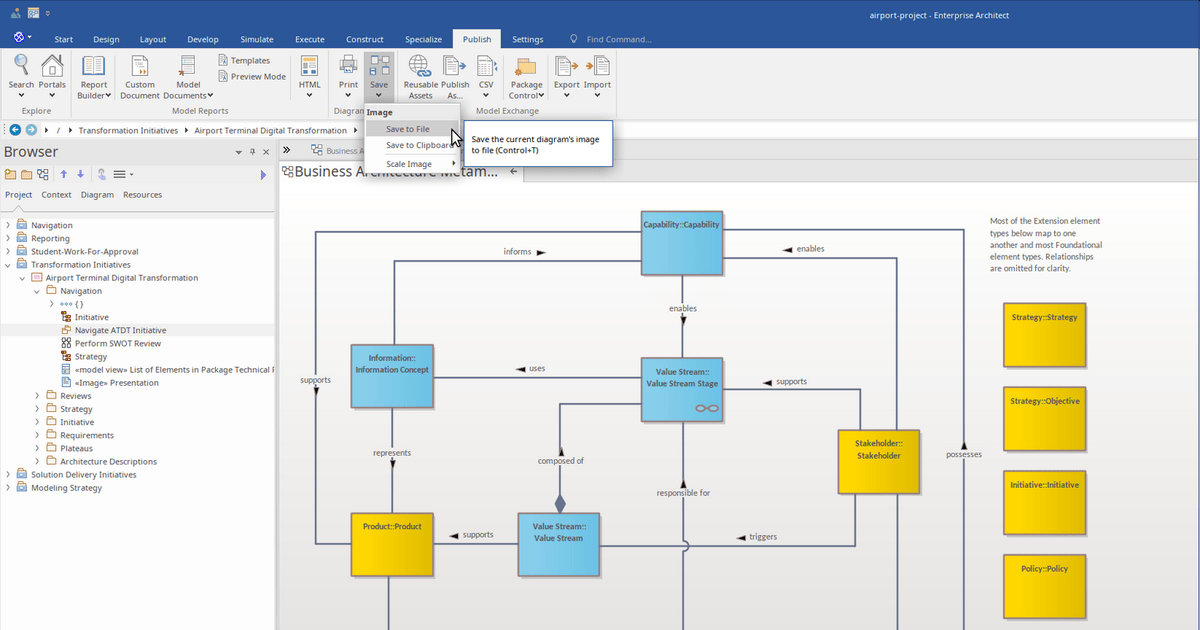Viewport: 1200px width, 630px height.
Task: Select the New Package icon in Browser toolbar
Action: point(12,173)
